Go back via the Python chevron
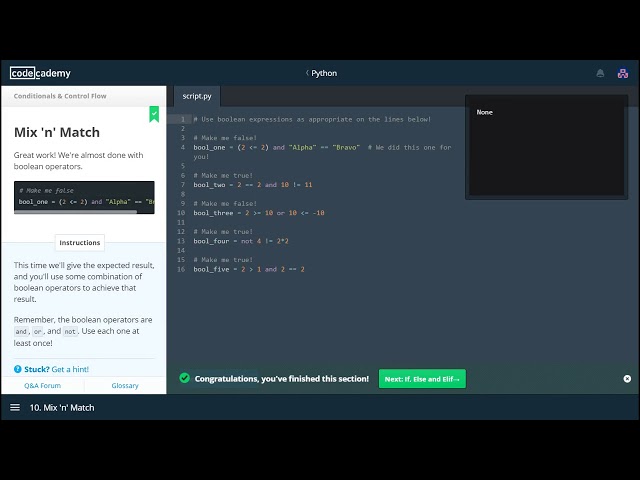 click(x=321, y=73)
